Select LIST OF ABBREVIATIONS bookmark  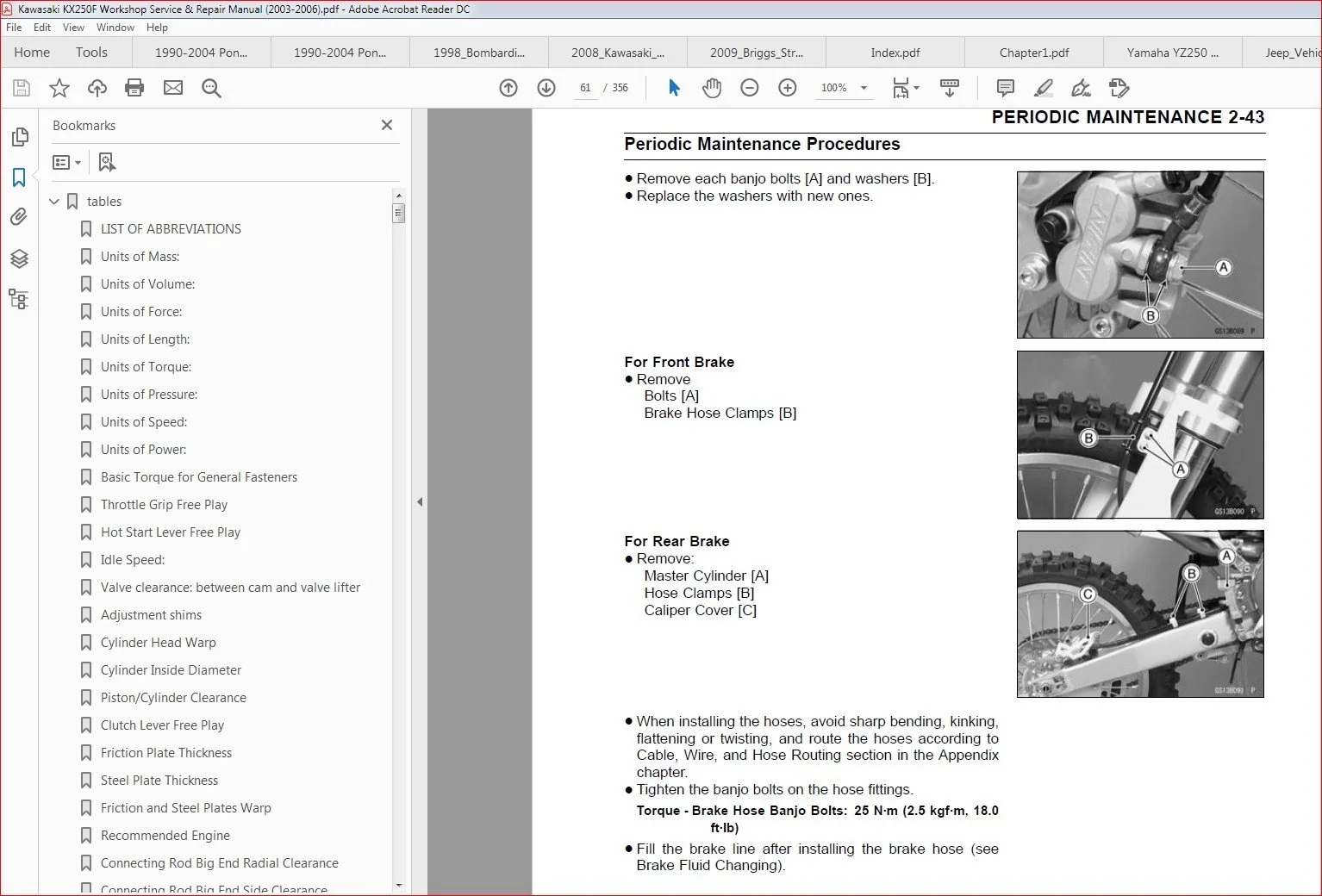point(171,229)
